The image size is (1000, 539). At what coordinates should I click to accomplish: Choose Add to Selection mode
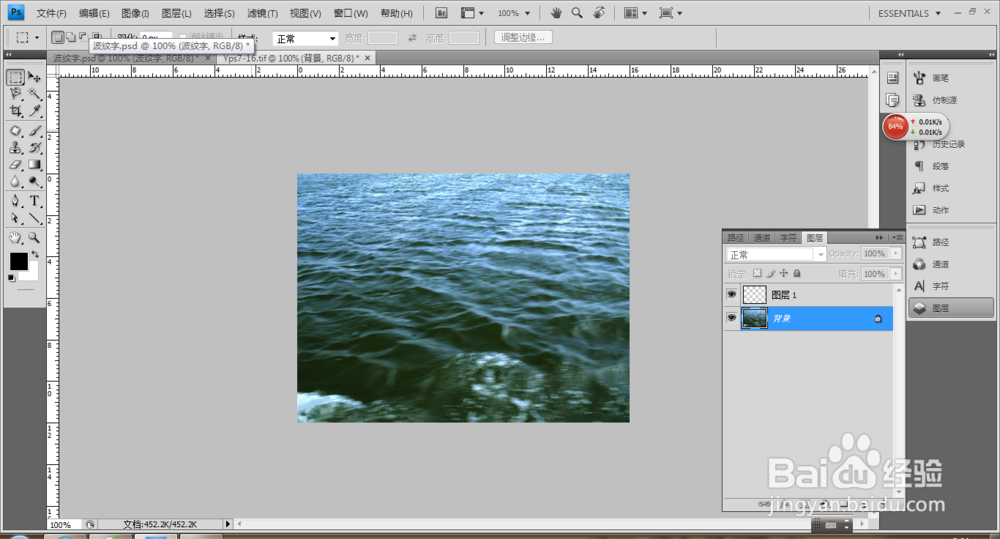click(x=70, y=37)
